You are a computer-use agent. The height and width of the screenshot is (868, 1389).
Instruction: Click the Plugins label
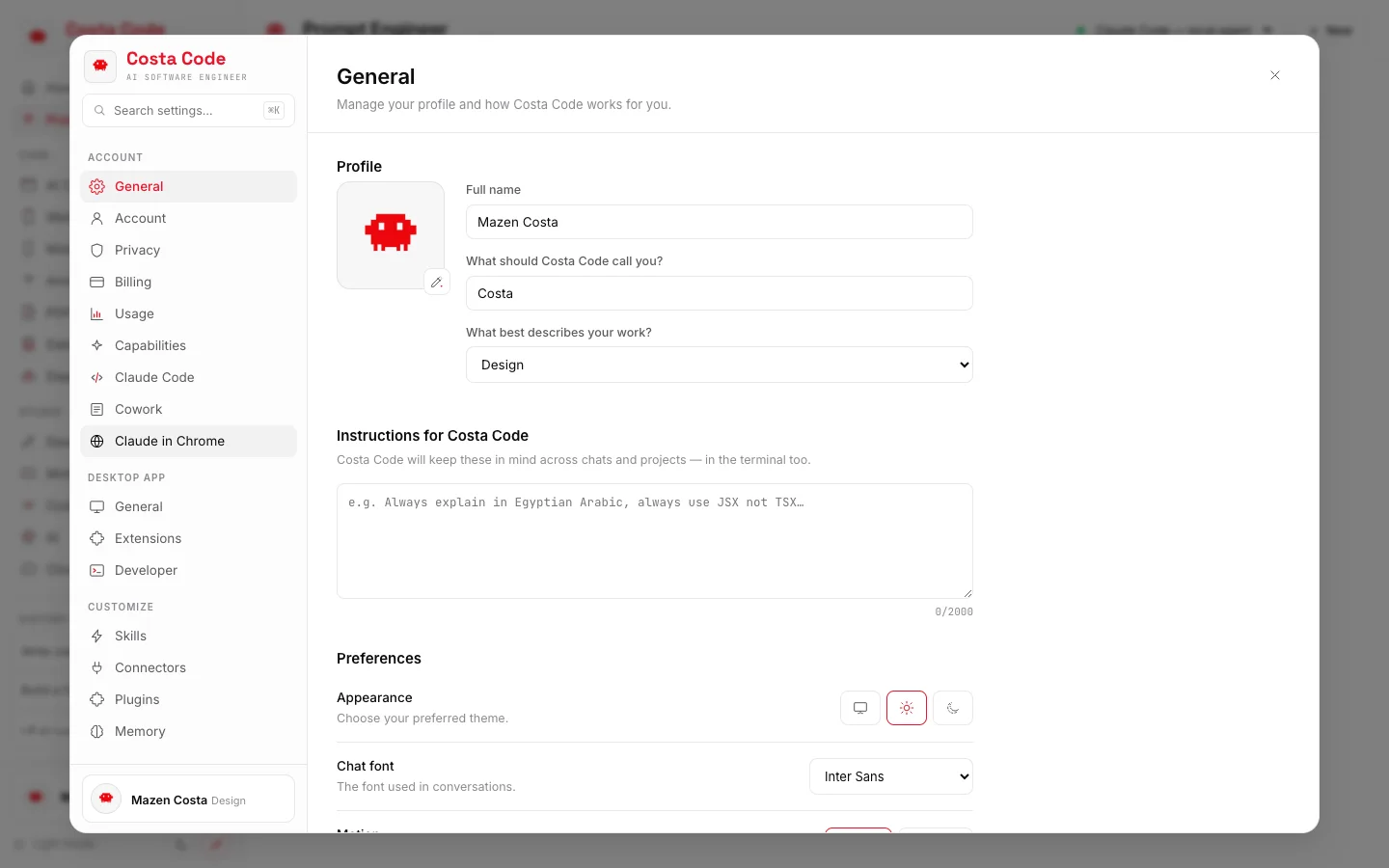click(137, 699)
